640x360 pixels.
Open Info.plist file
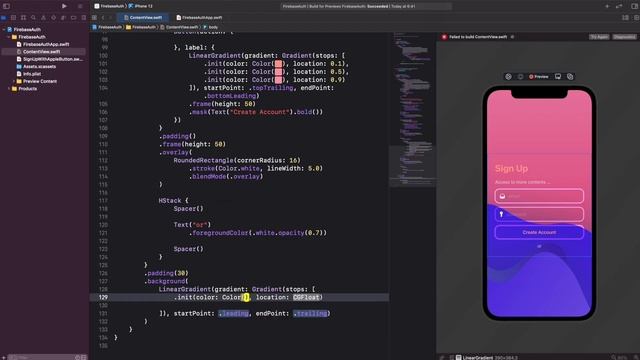(x=29, y=74)
